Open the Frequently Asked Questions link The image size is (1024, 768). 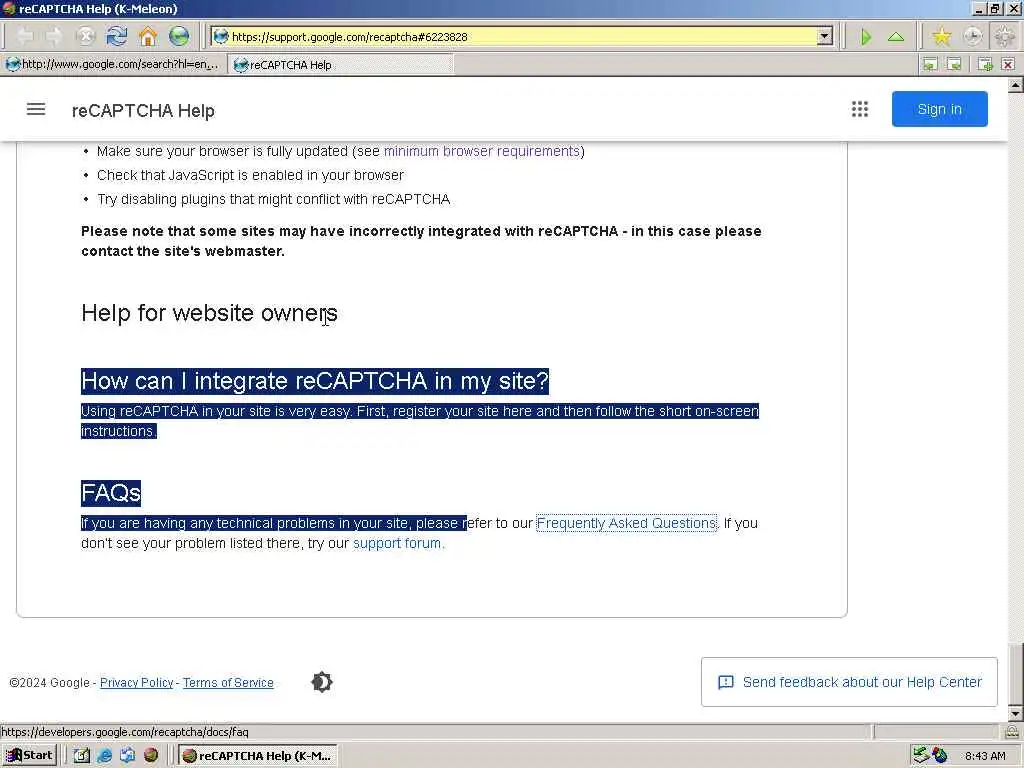tap(626, 523)
